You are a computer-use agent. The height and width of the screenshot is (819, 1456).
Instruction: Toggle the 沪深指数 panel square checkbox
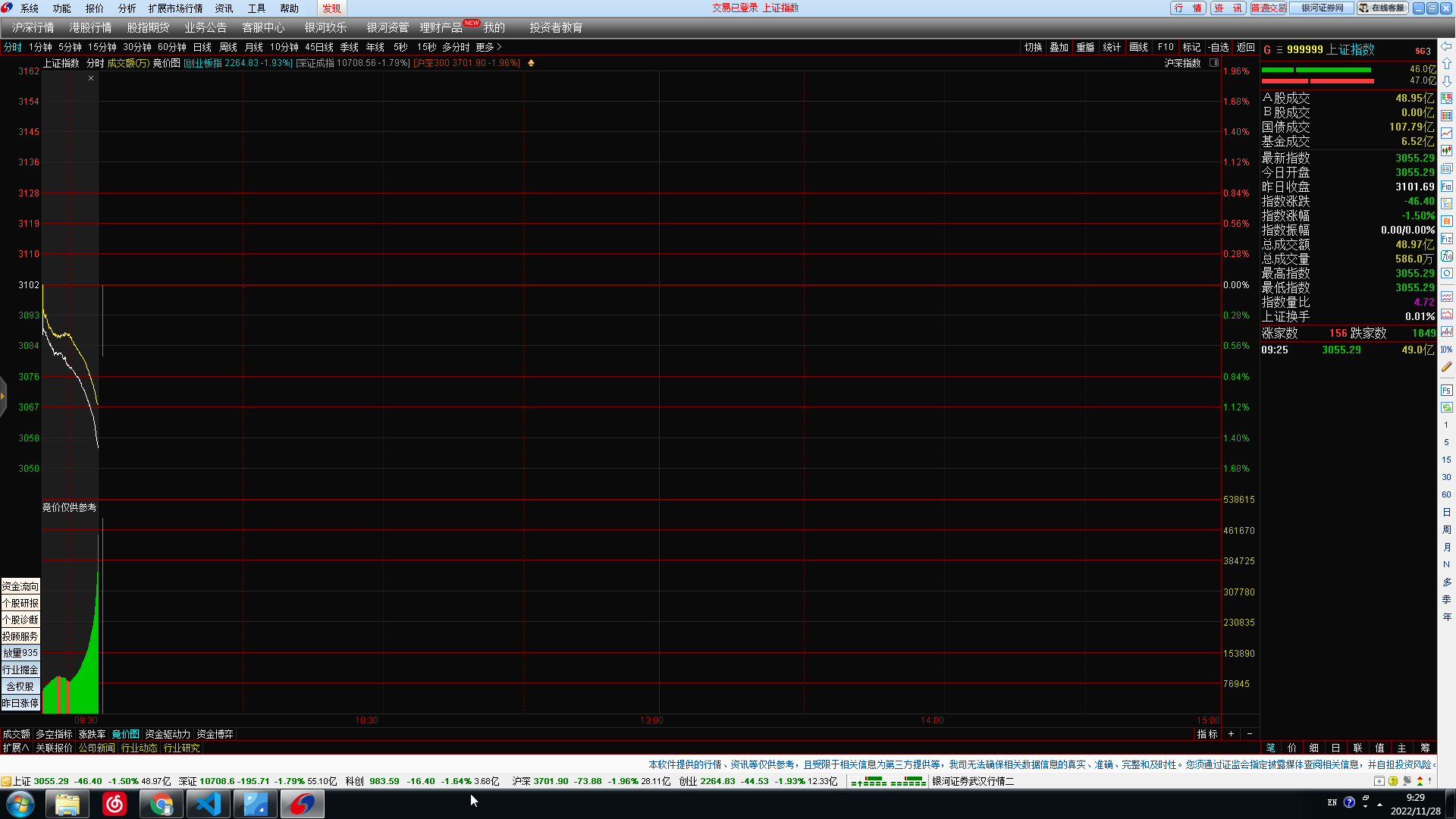click(1214, 63)
